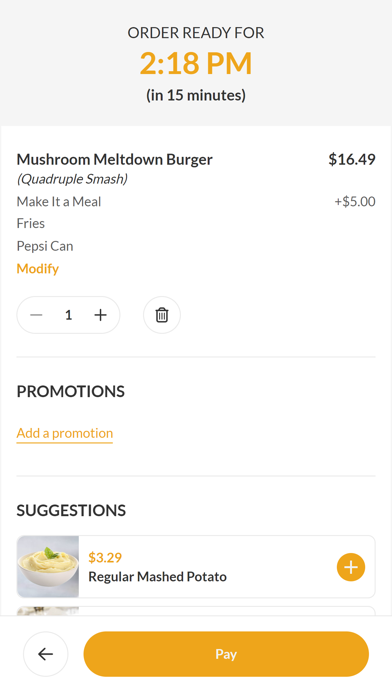392x696 pixels.
Task: Go back using the left arrow button
Action: [x=46, y=654]
